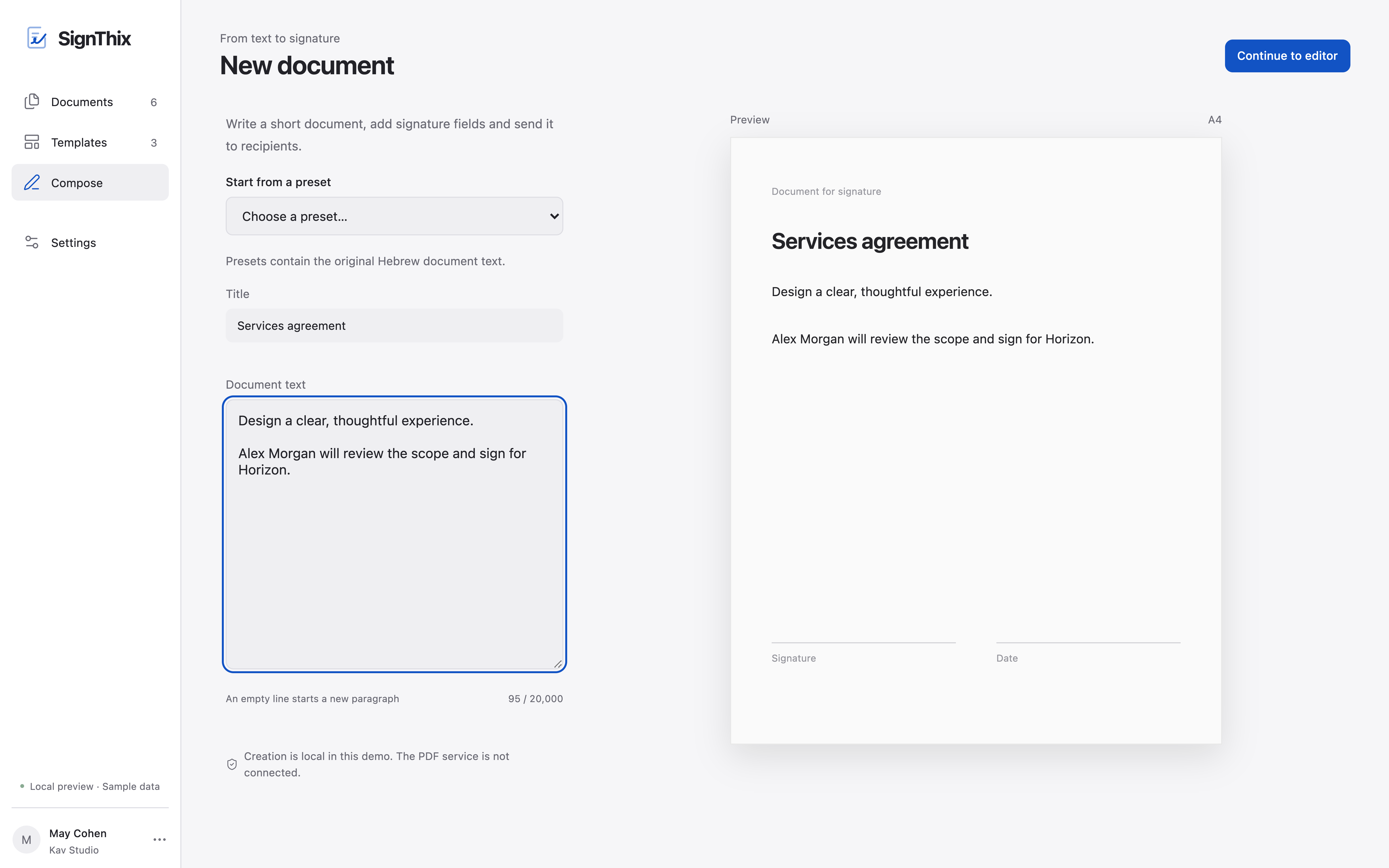Open the Templates section
This screenshot has width=1389, height=868.
[x=90, y=142]
